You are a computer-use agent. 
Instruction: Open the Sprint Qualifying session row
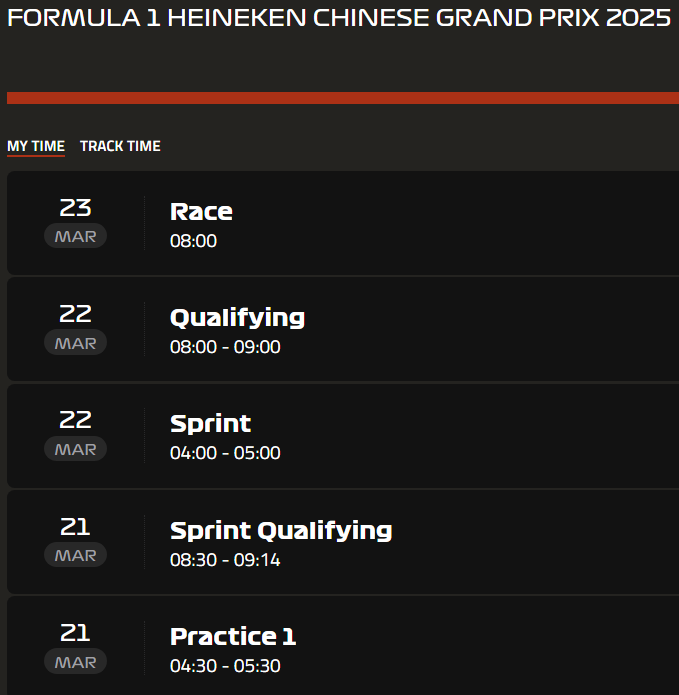pos(343,542)
